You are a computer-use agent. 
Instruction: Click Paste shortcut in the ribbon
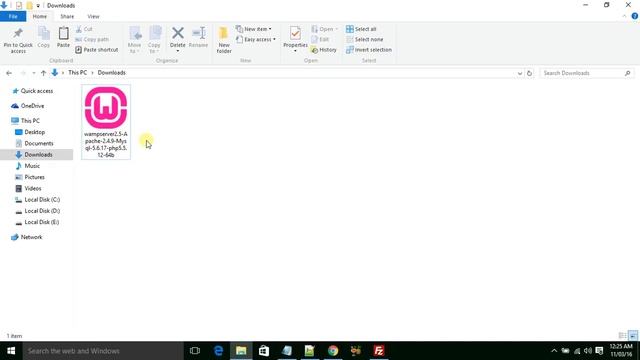97,50
